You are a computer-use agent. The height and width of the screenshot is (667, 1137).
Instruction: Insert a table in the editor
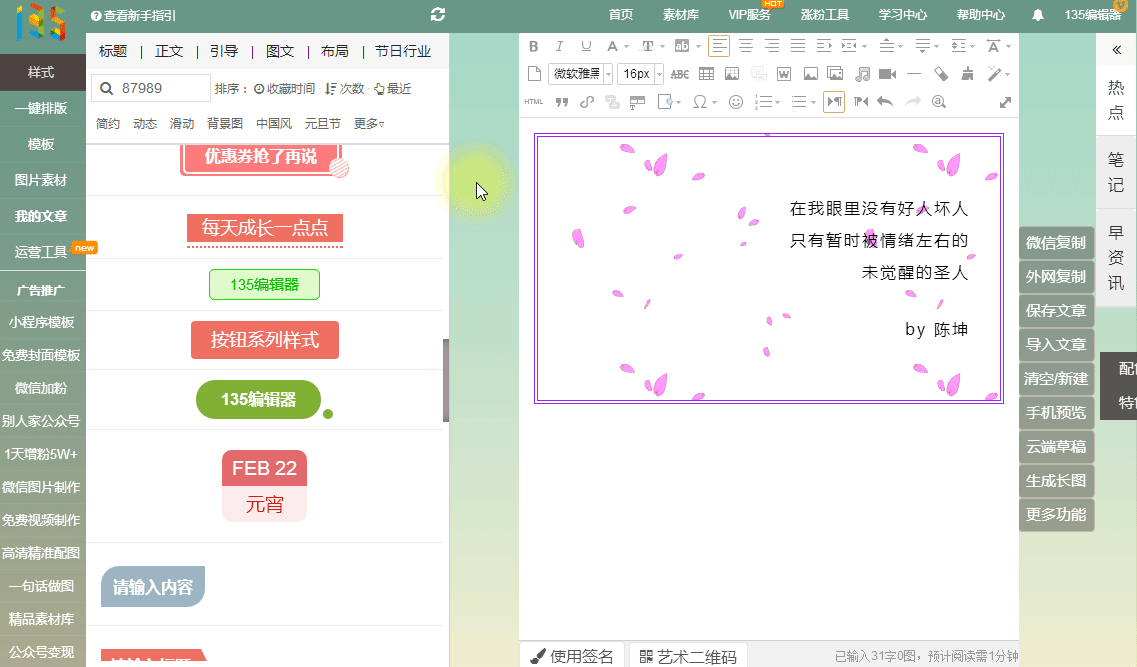click(x=706, y=74)
